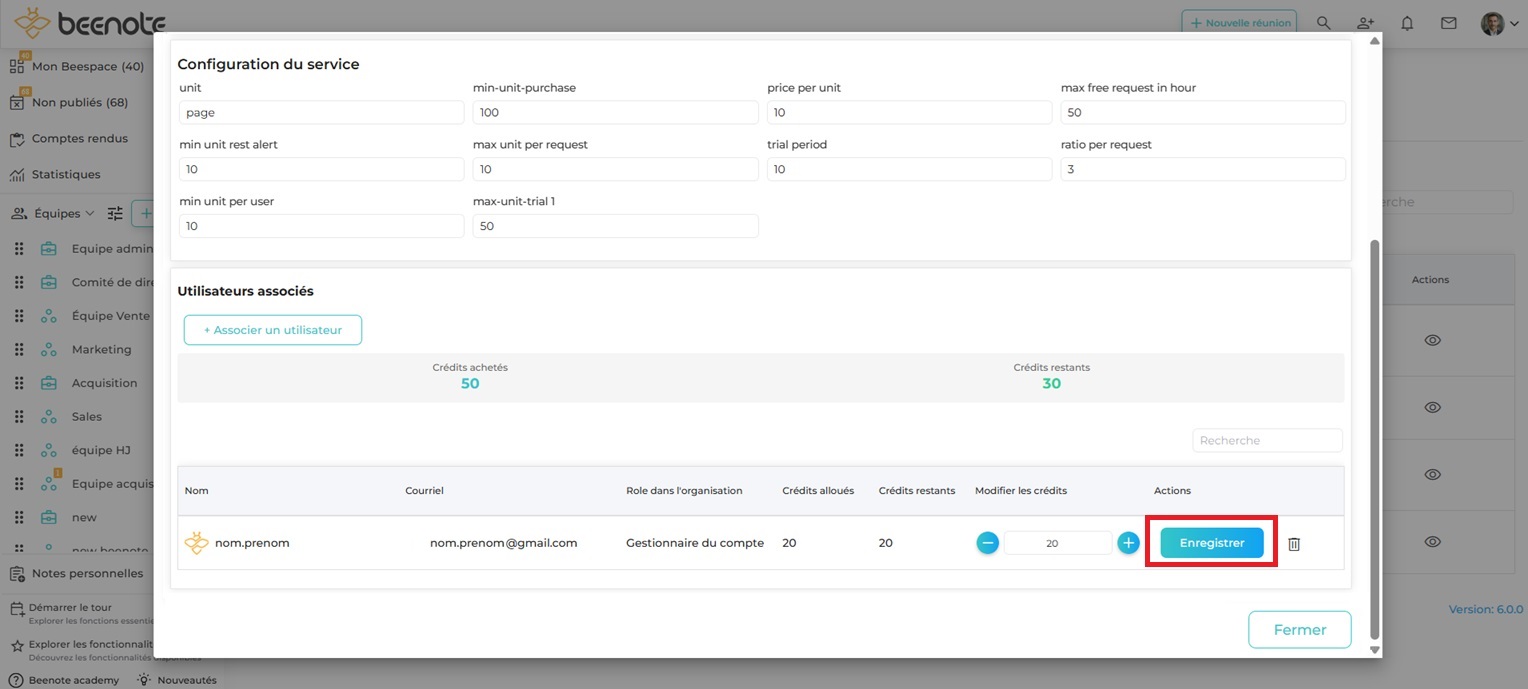The width and height of the screenshot is (1528, 689).
Task: Click the Enregistrer button
Action: click(x=1211, y=543)
